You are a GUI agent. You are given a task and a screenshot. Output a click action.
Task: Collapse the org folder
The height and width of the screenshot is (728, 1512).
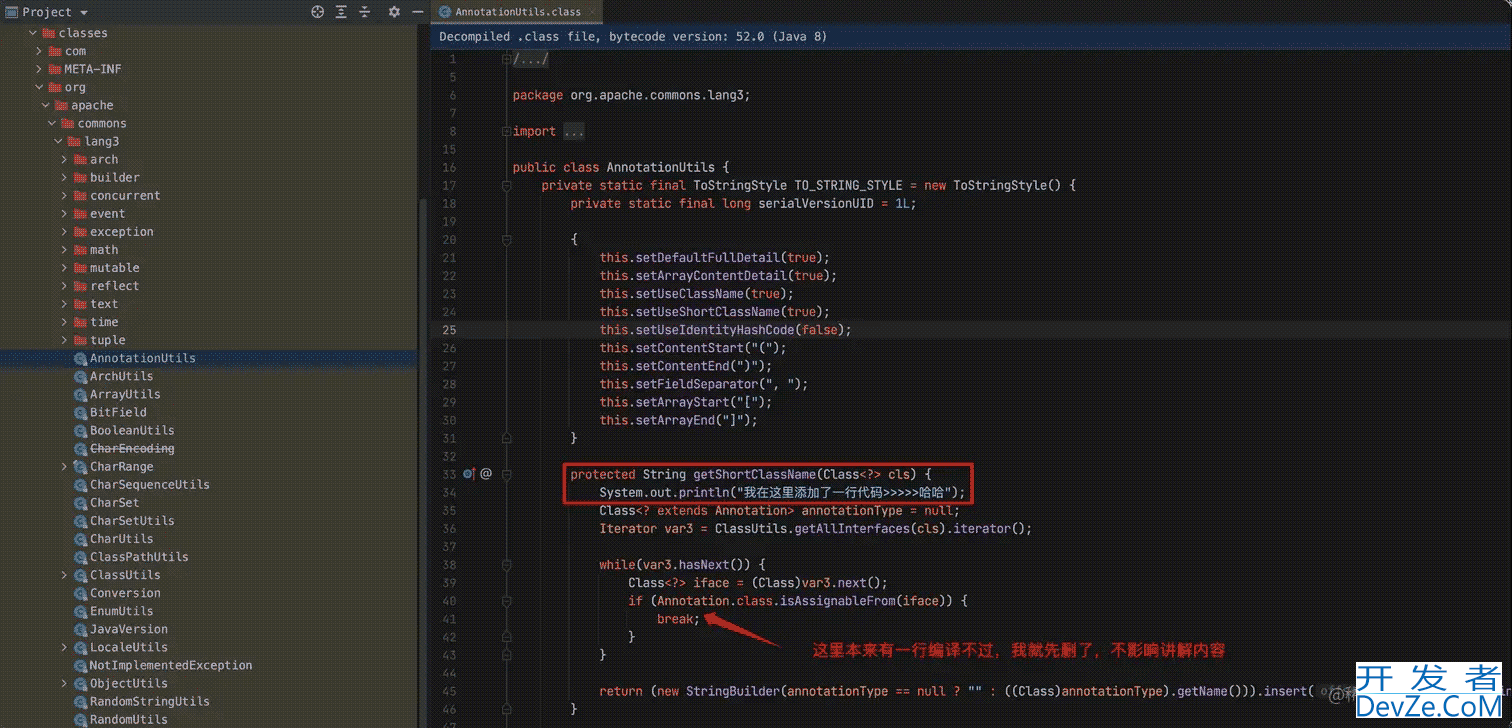tap(39, 87)
